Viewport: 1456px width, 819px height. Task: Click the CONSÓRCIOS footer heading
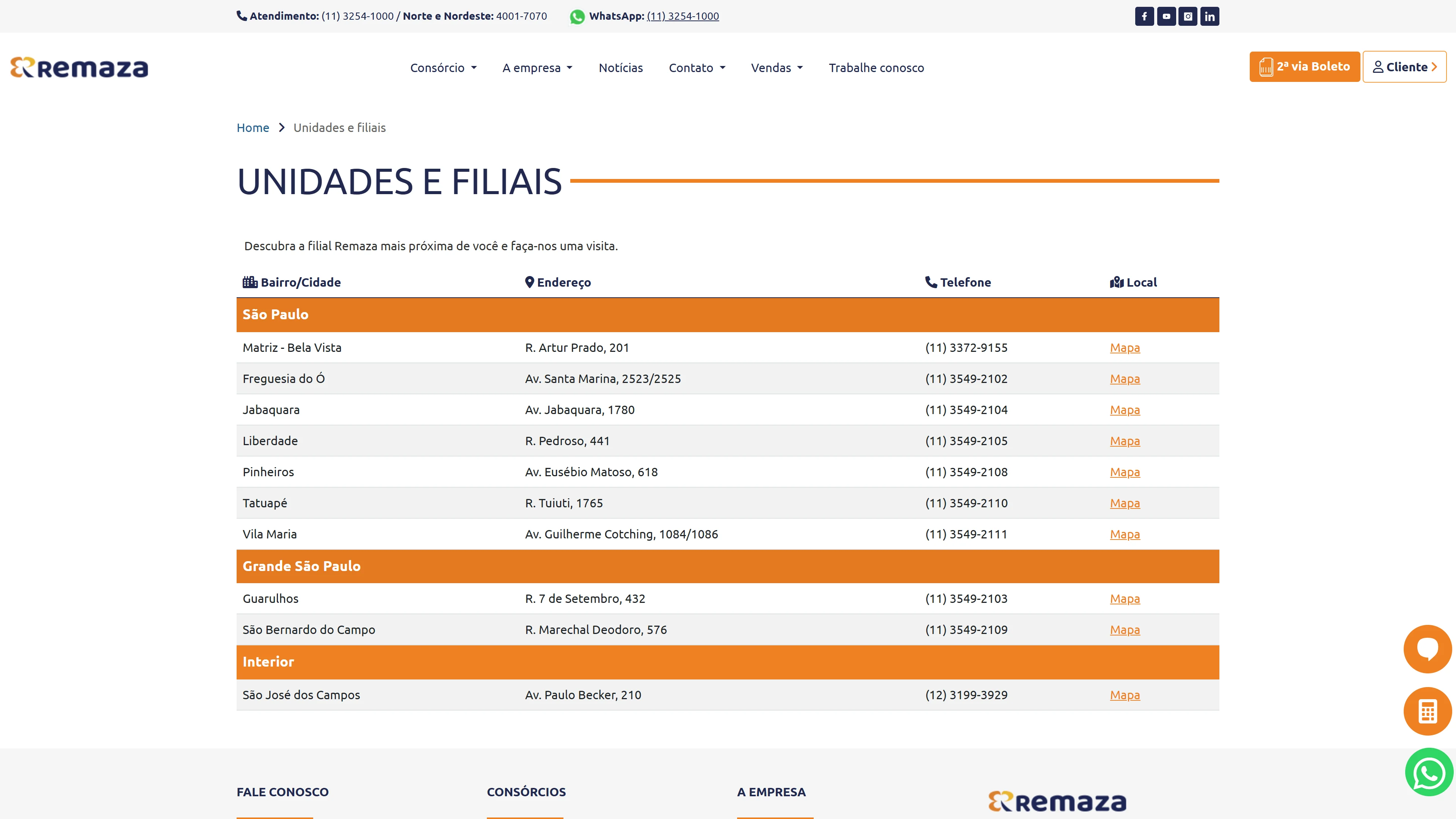point(526,792)
